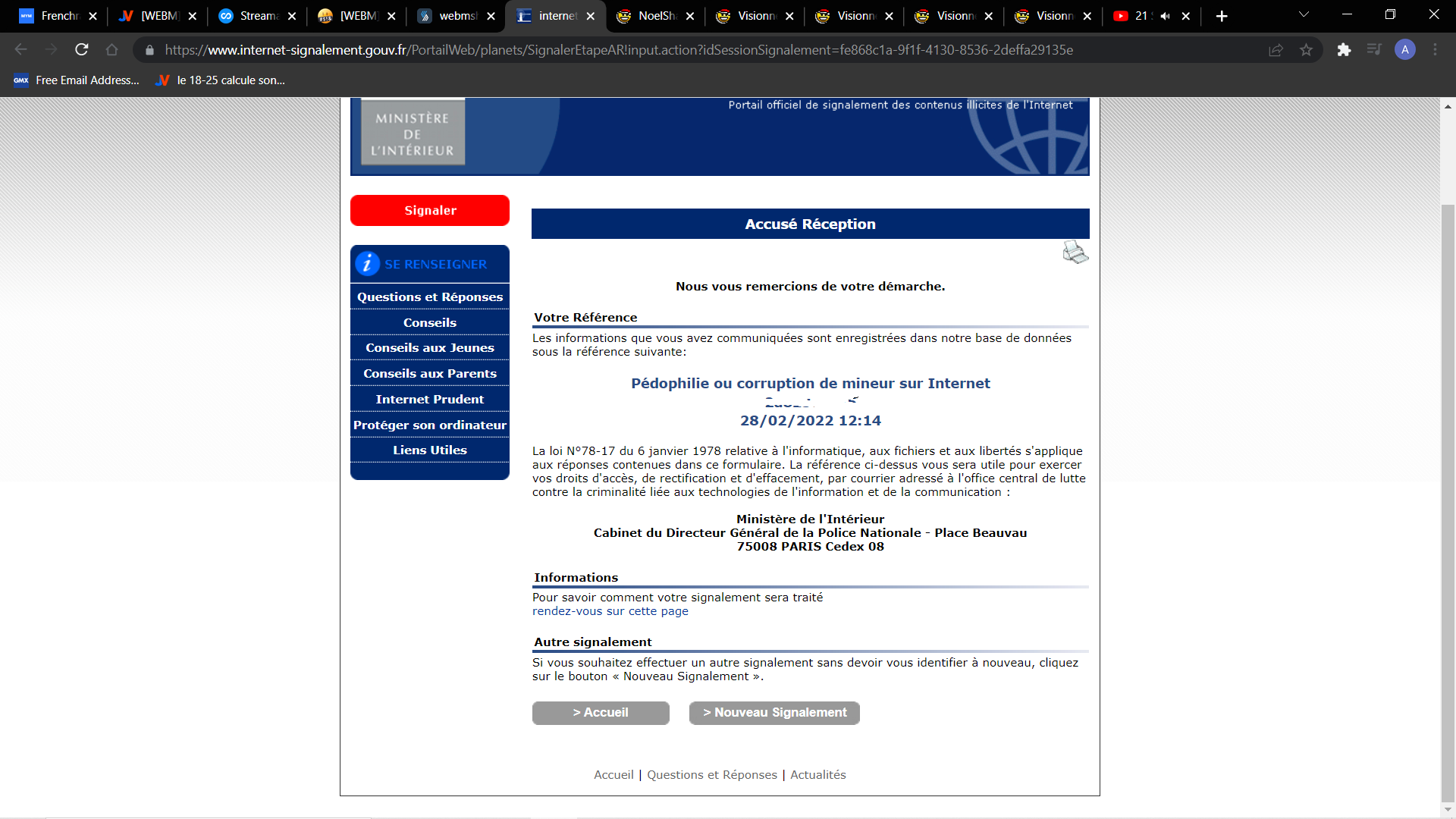Open a new tab with plus button
Screen dimensions: 1456x819
coord(1222,16)
